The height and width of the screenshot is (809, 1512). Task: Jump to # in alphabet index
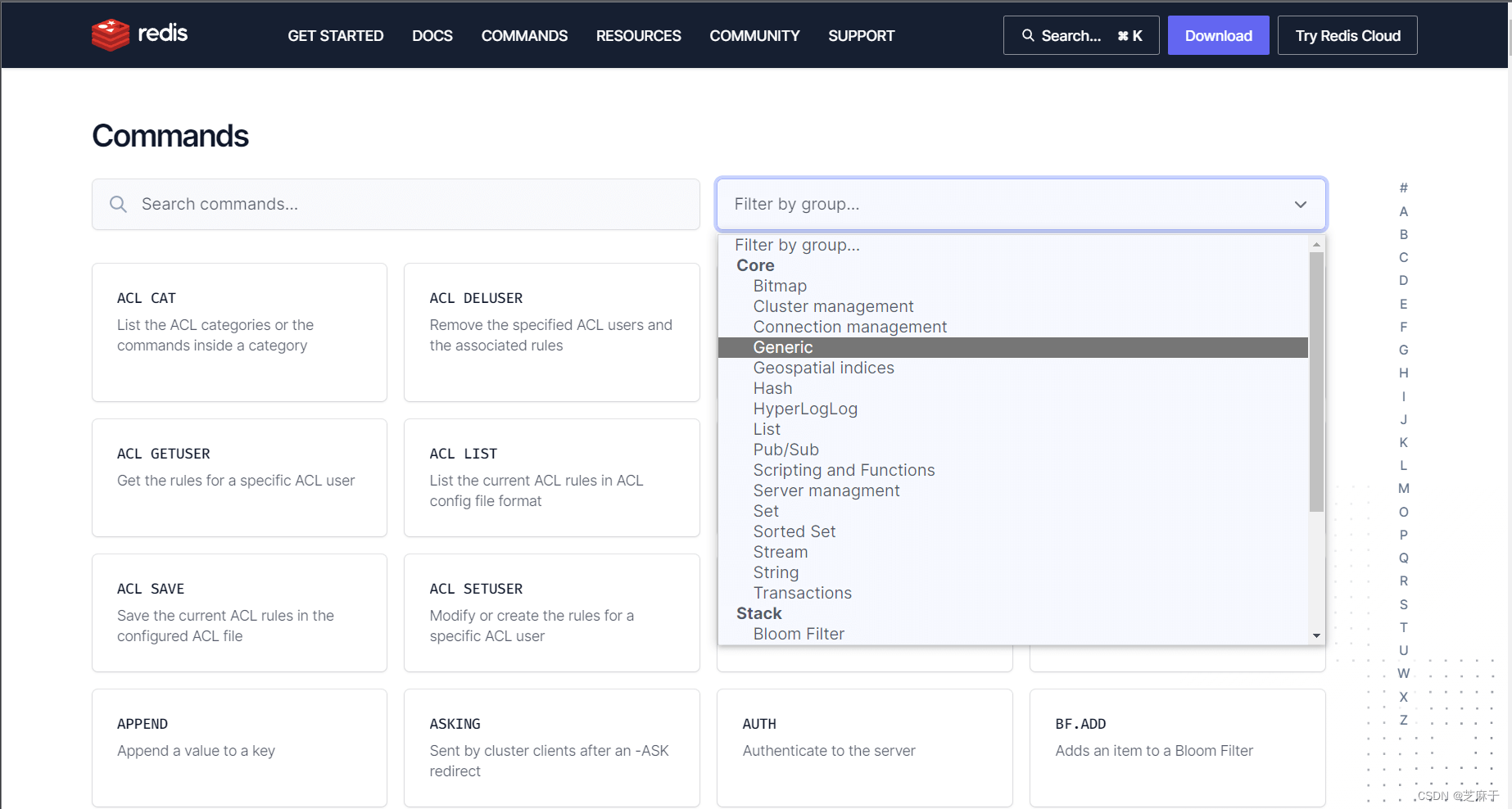pyautogui.click(x=1404, y=188)
